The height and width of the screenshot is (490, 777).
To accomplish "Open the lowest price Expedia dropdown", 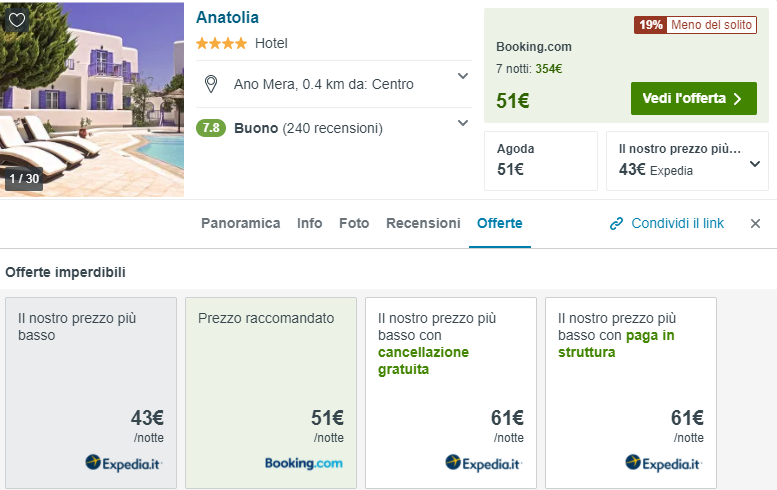I will tap(754, 164).
